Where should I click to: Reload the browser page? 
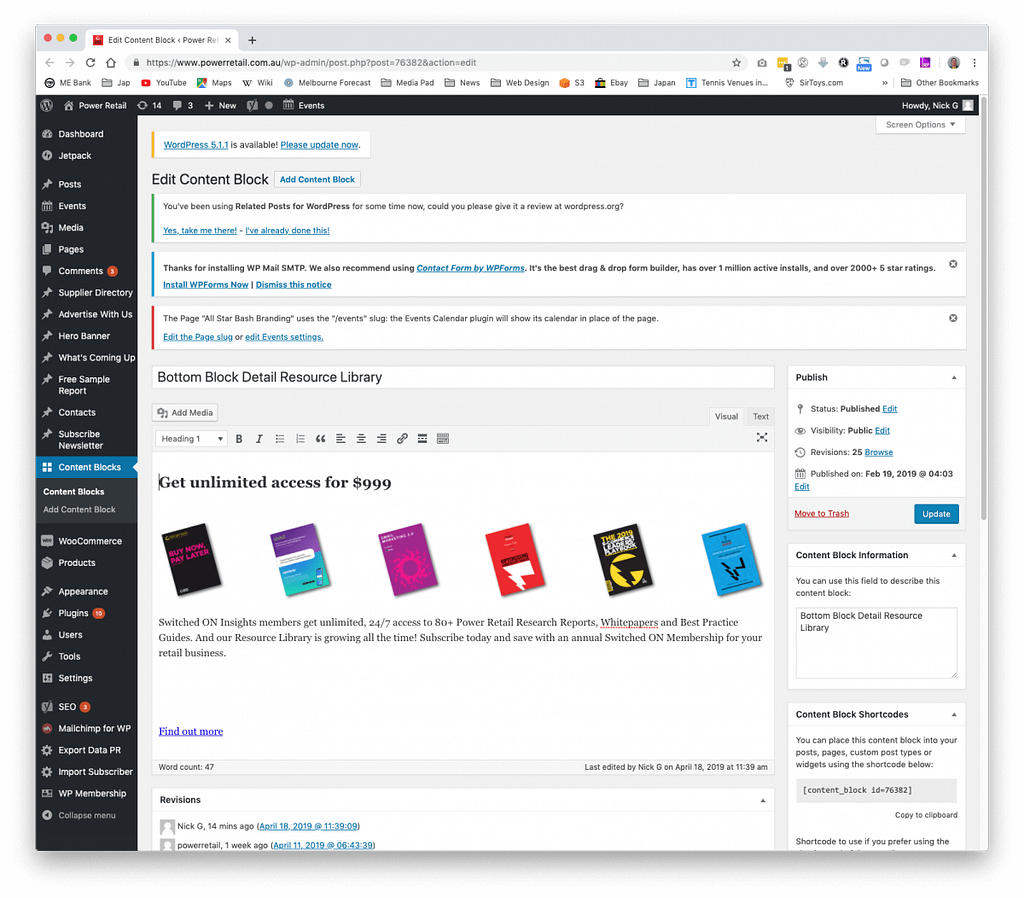pos(90,63)
